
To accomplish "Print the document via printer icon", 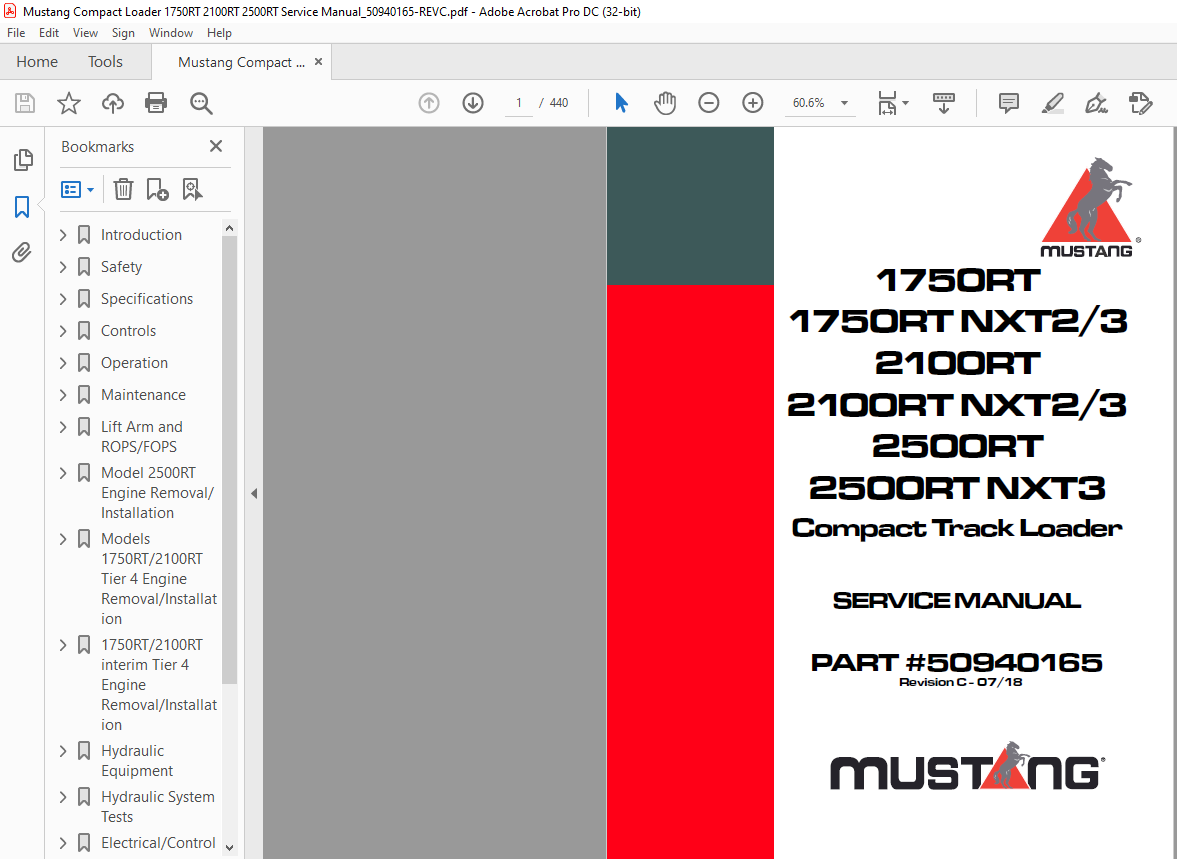I will click(x=156, y=103).
